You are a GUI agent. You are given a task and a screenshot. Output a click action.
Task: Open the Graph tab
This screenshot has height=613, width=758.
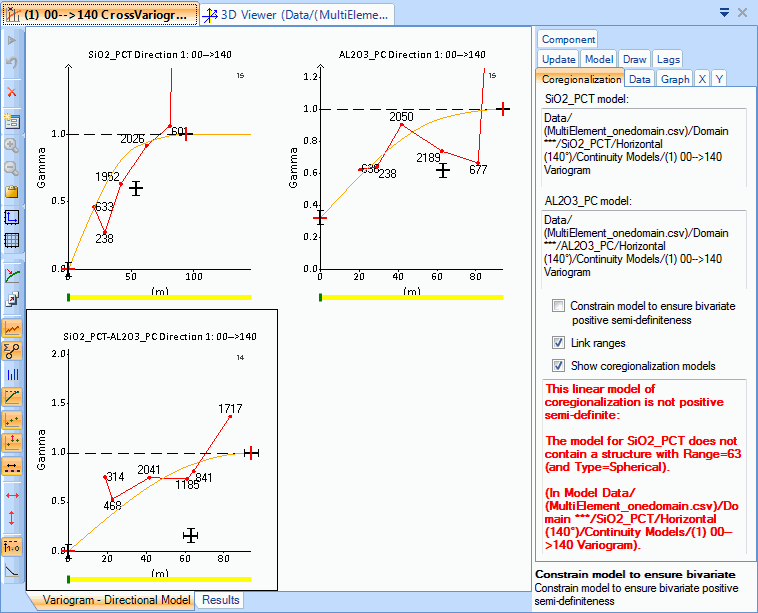click(x=675, y=79)
